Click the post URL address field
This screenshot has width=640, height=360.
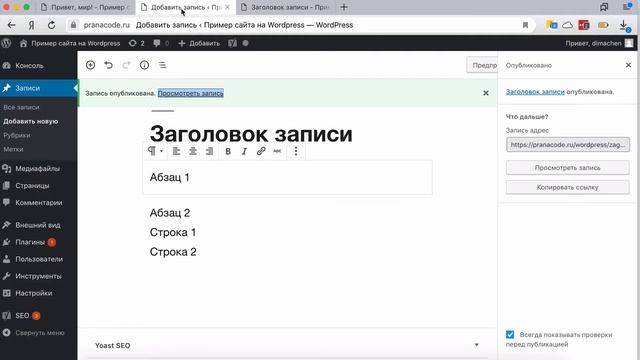(568, 144)
